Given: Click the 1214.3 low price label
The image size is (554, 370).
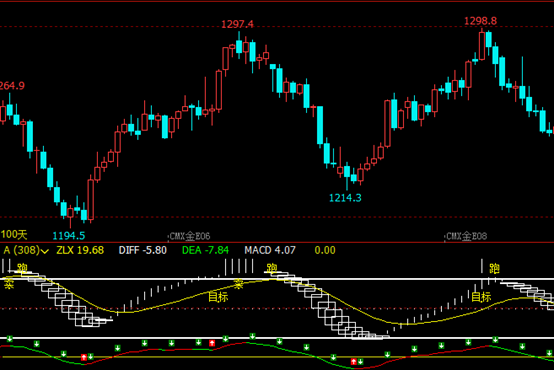Looking at the screenshot, I should coord(345,198).
